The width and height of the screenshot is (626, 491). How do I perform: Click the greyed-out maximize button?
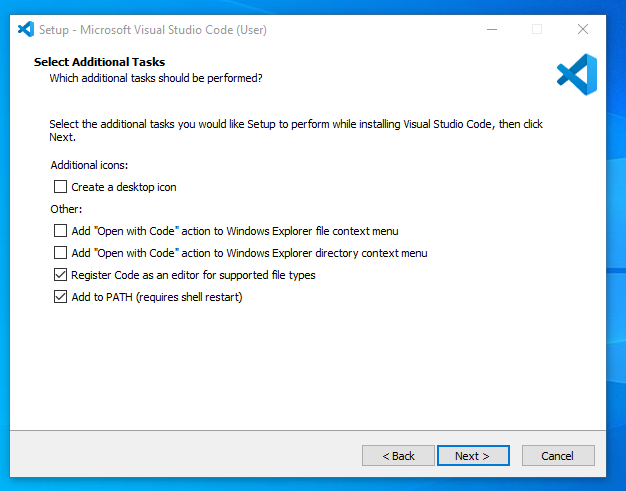(537, 29)
